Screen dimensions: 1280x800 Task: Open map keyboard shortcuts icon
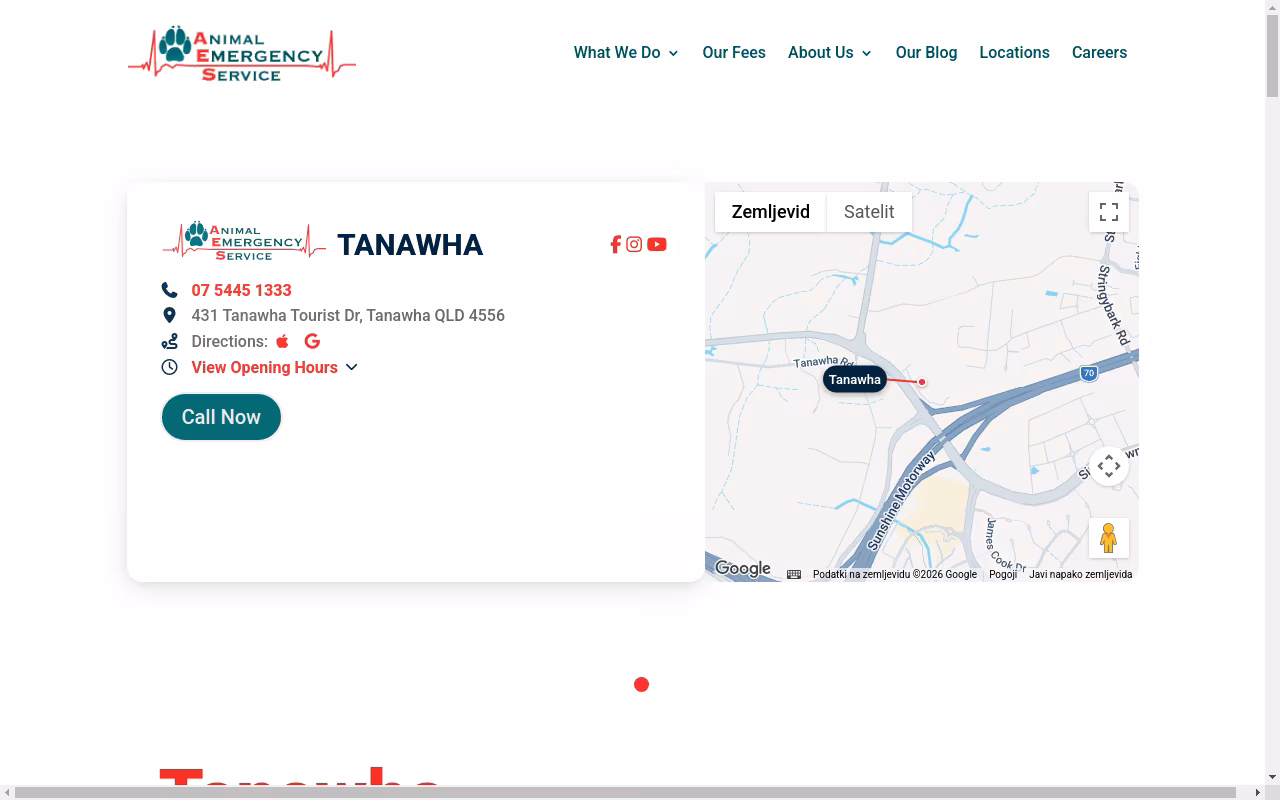[x=794, y=574]
